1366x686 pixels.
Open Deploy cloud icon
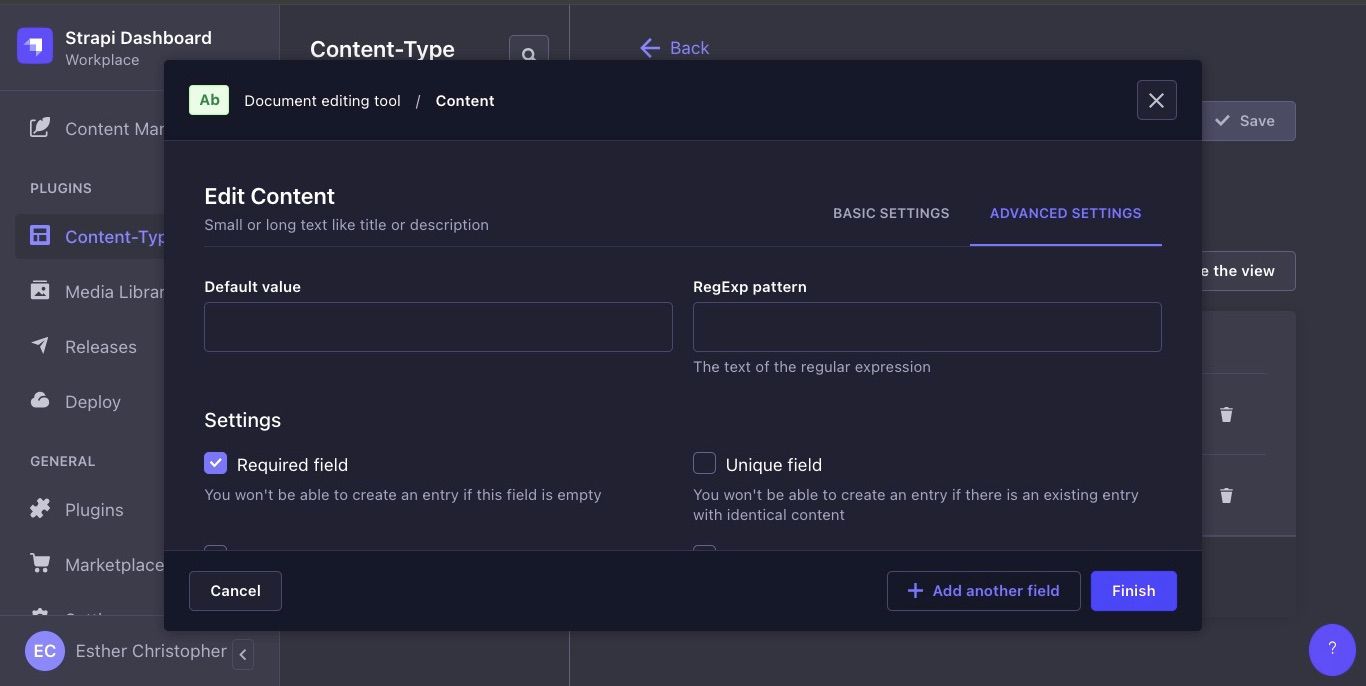pyautogui.click(x=40, y=401)
